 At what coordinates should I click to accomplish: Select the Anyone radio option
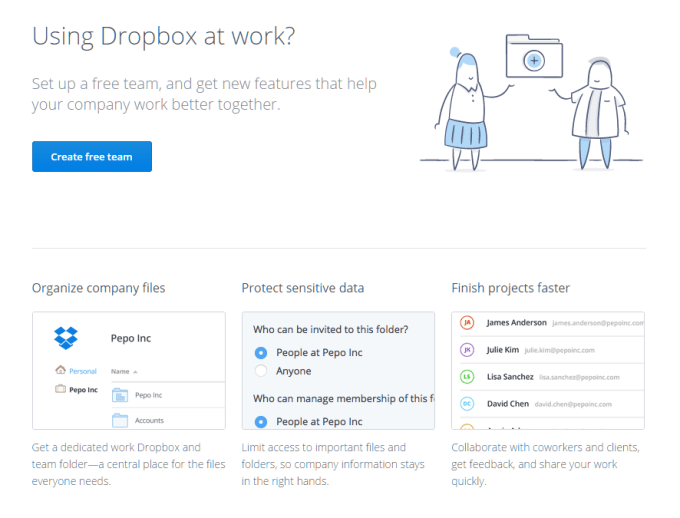click(x=261, y=371)
